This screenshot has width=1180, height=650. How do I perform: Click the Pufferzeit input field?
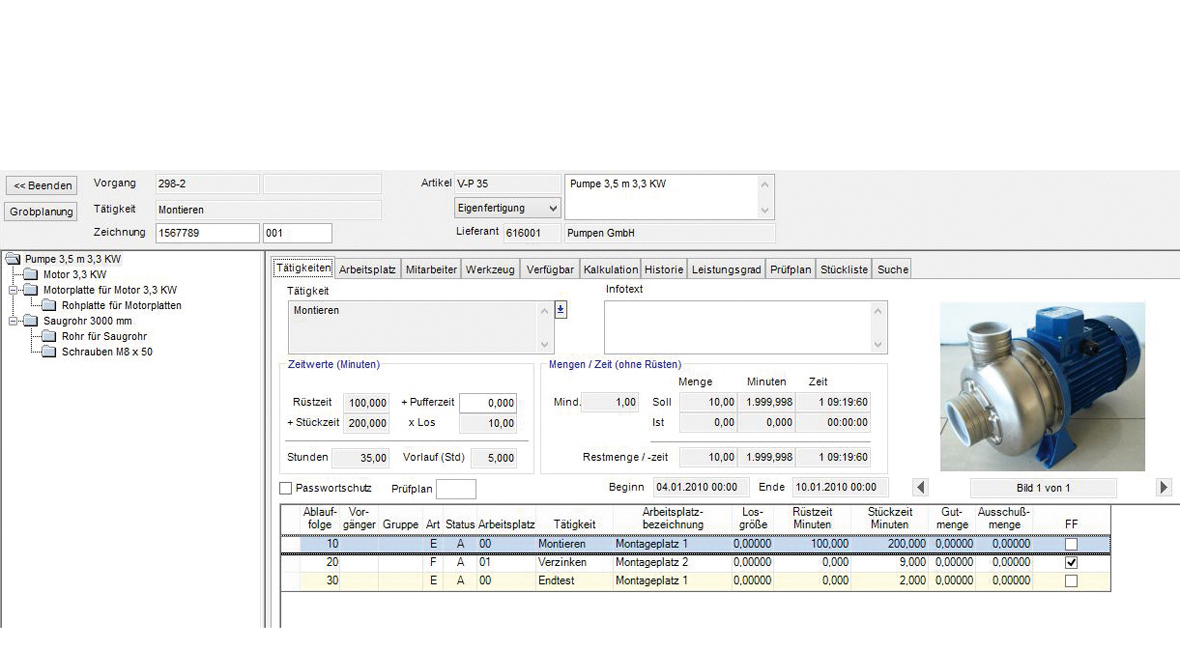488,403
